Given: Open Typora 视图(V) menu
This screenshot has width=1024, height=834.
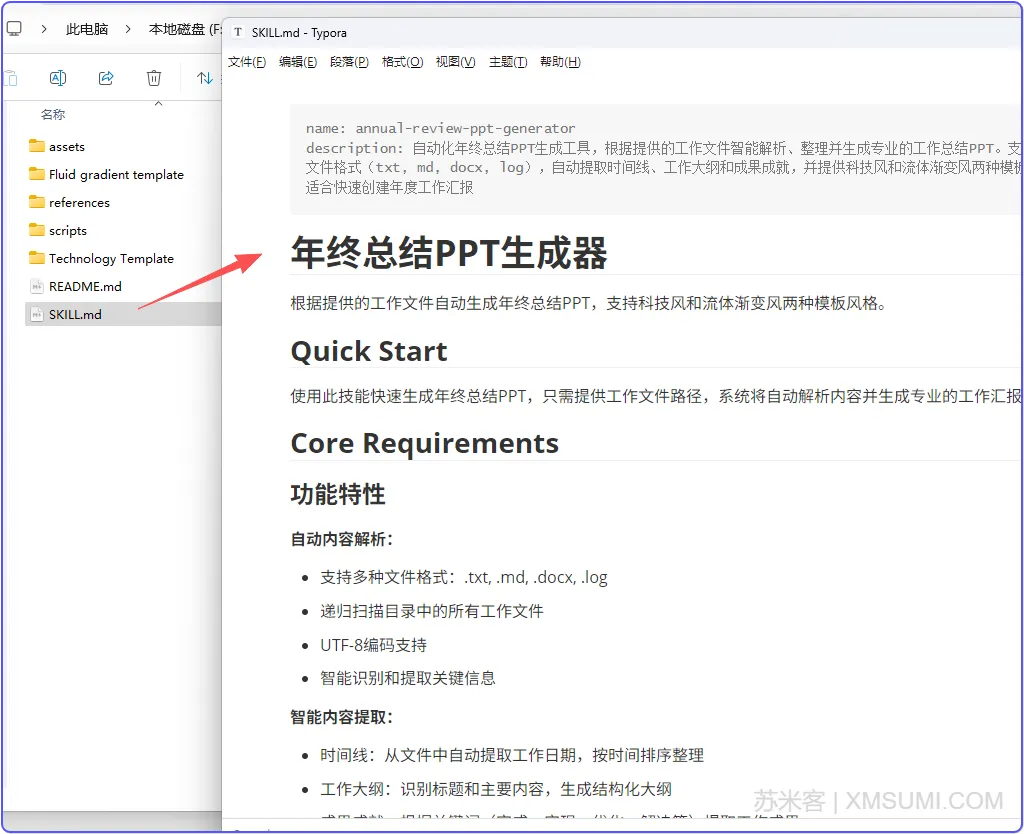Looking at the screenshot, I should (x=455, y=62).
